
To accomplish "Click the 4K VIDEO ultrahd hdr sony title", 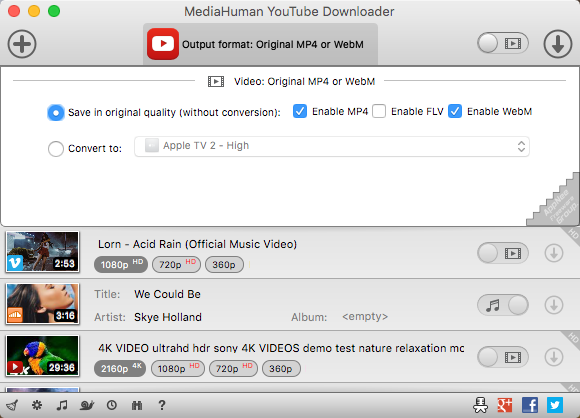I will pos(281,348).
